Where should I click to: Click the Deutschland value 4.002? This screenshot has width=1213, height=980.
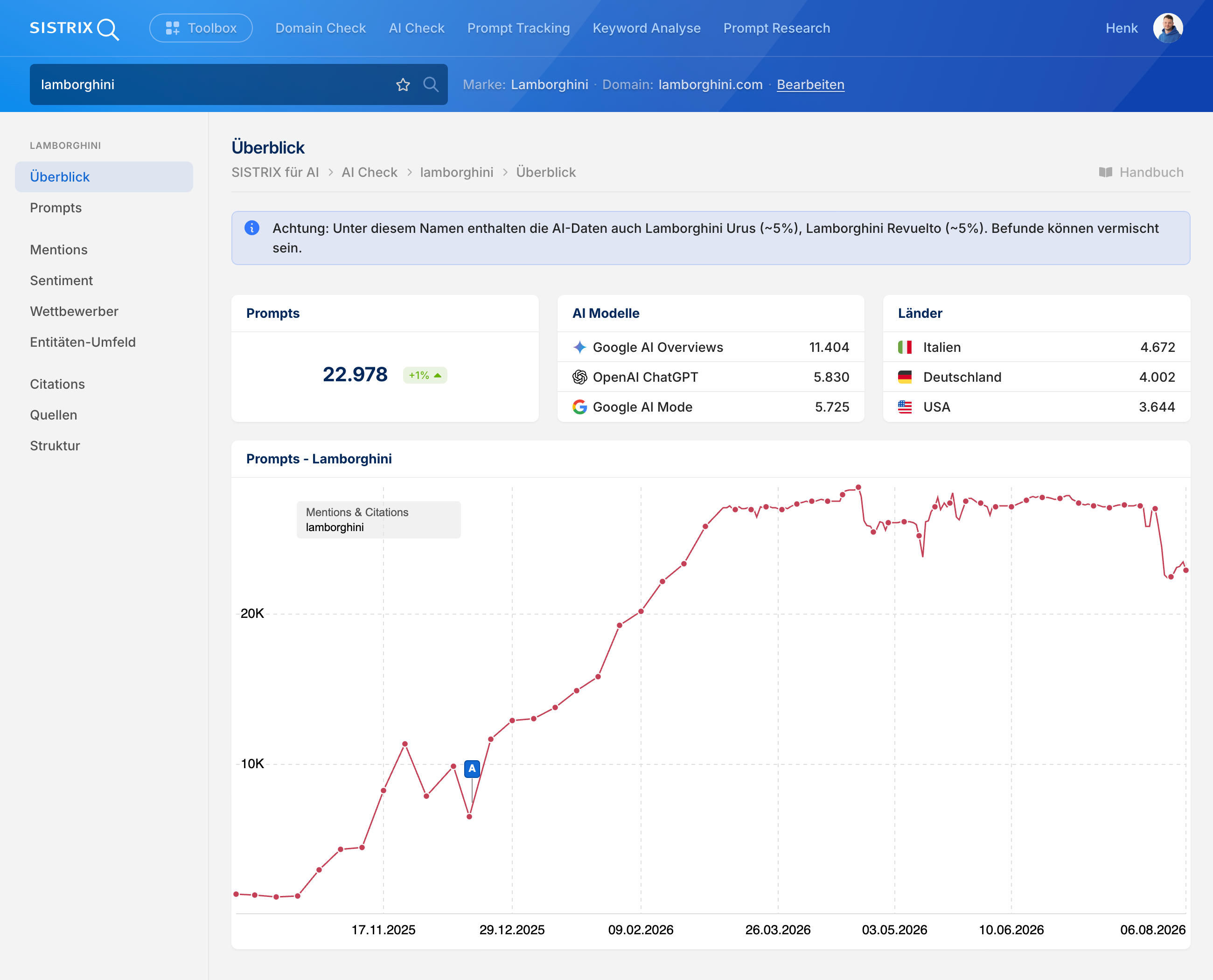pos(1157,377)
